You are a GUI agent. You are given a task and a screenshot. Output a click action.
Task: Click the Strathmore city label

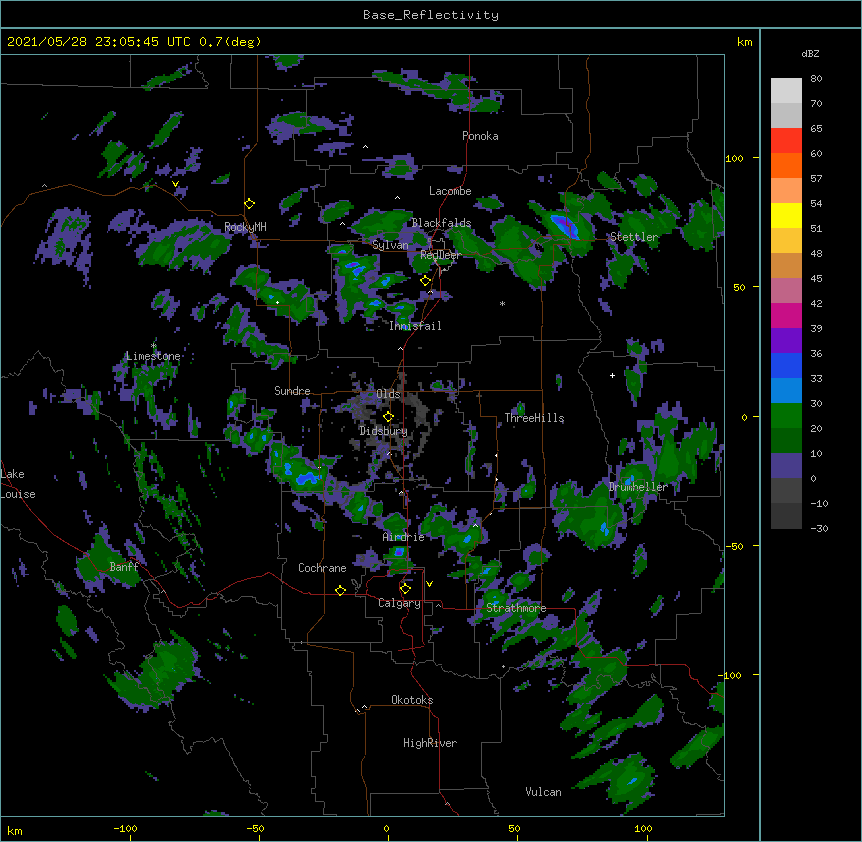(x=516, y=608)
